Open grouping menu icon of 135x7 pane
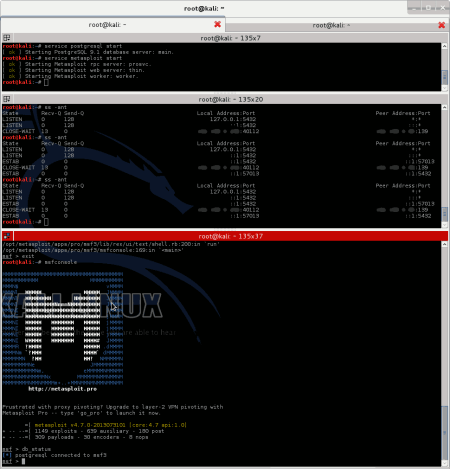Screen dimensions: 450x469 pyautogui.click(x=7, y=38)
